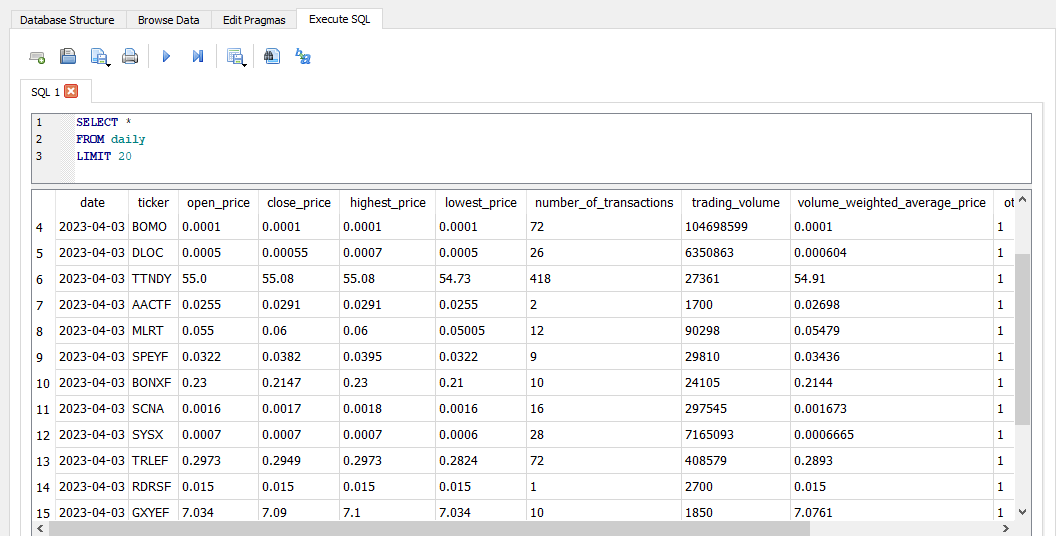Switch to the Database Structure tab
1056x536 pixels.
pyautogui.click(x=67, y=20)
